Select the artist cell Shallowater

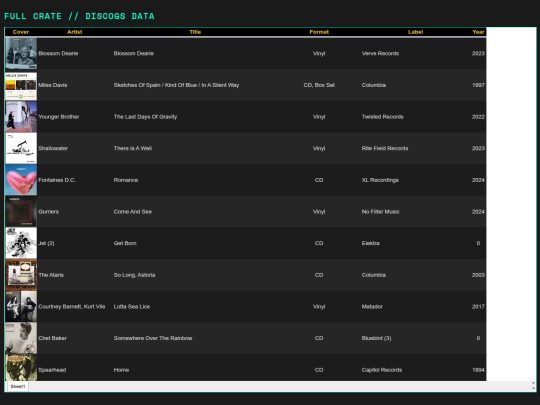pyautogui.click(x=53, y=148)
